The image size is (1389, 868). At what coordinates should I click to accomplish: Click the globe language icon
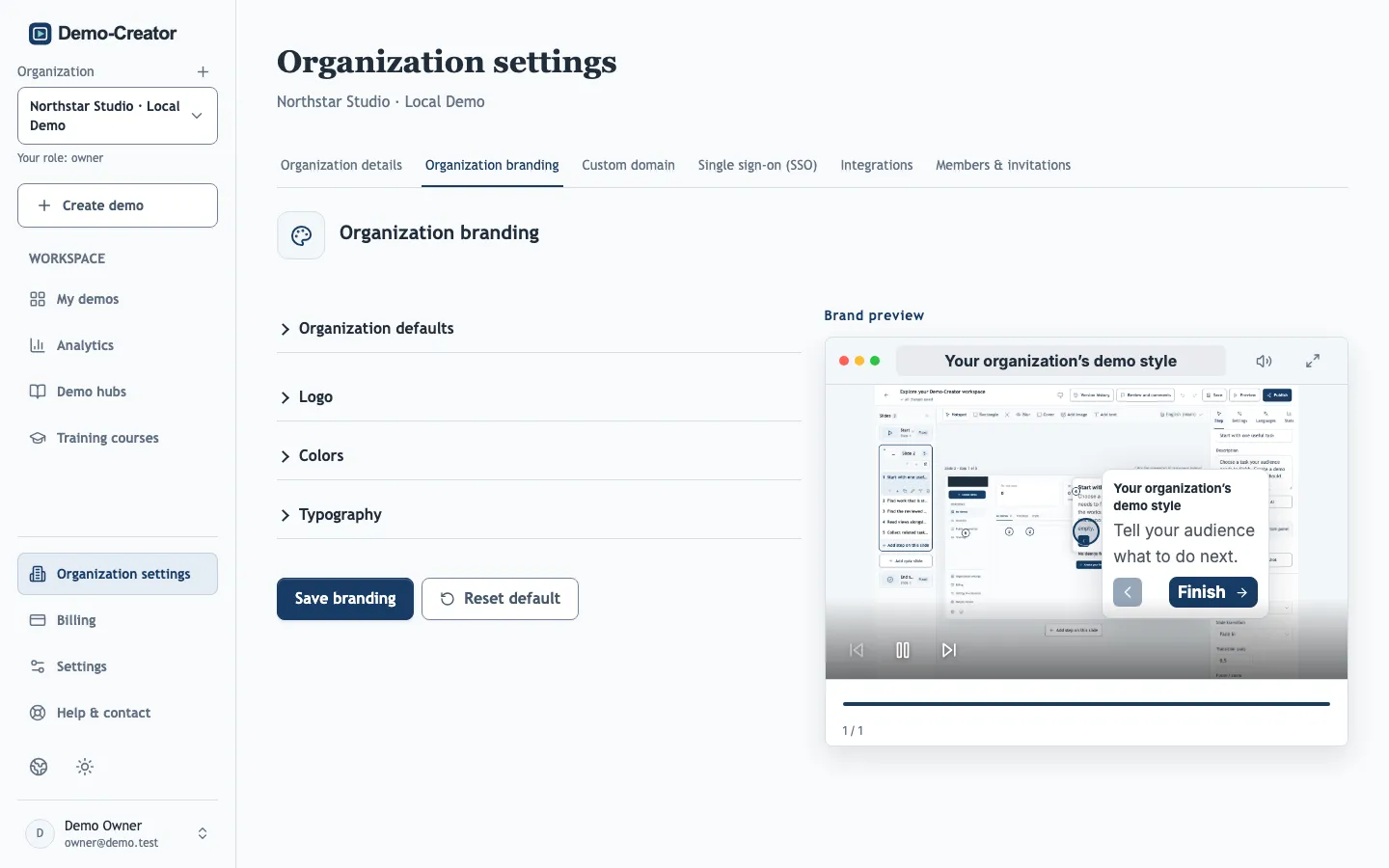click(x=39, y=767)
